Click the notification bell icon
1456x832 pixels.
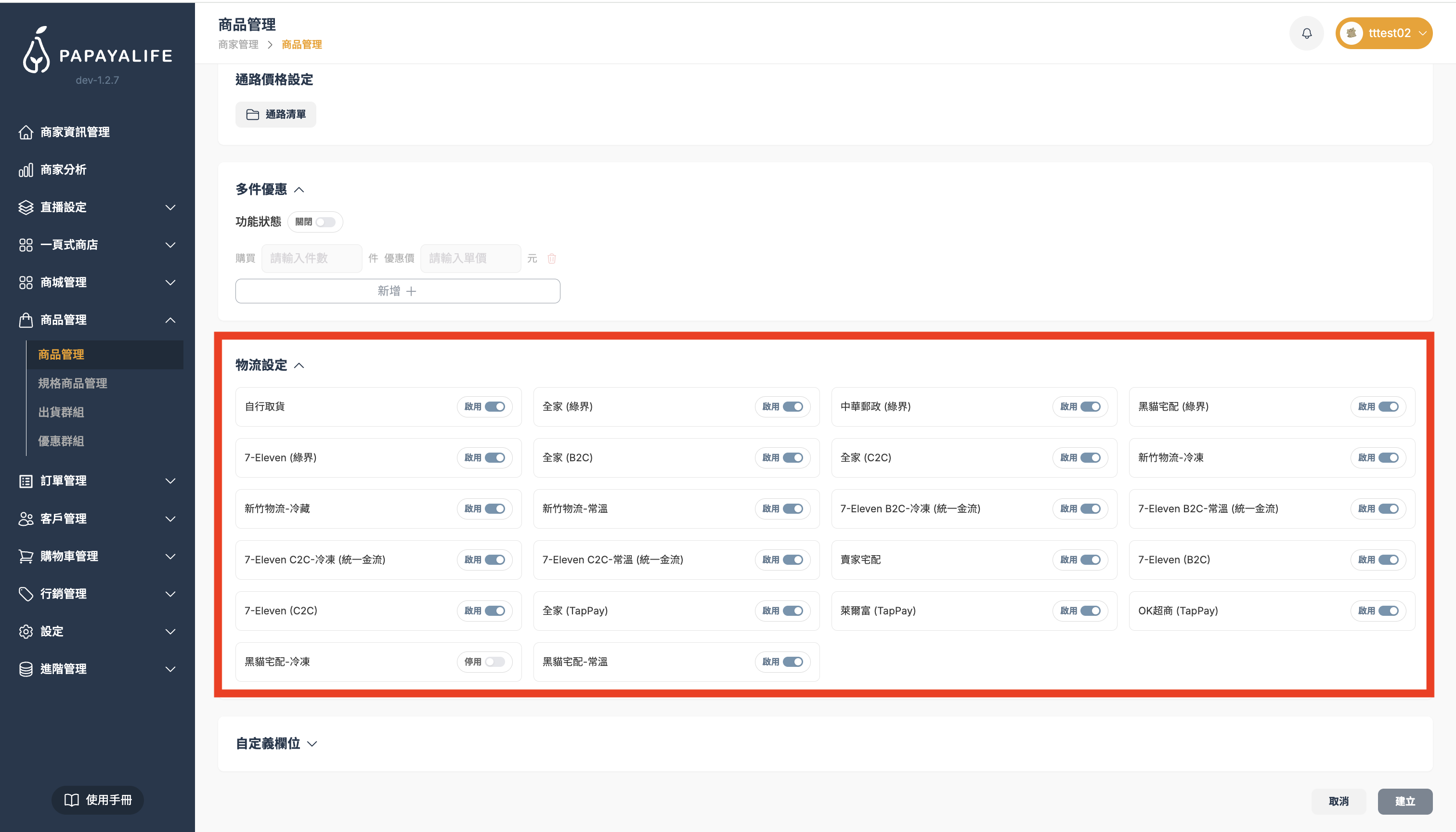pos(1306,33)
